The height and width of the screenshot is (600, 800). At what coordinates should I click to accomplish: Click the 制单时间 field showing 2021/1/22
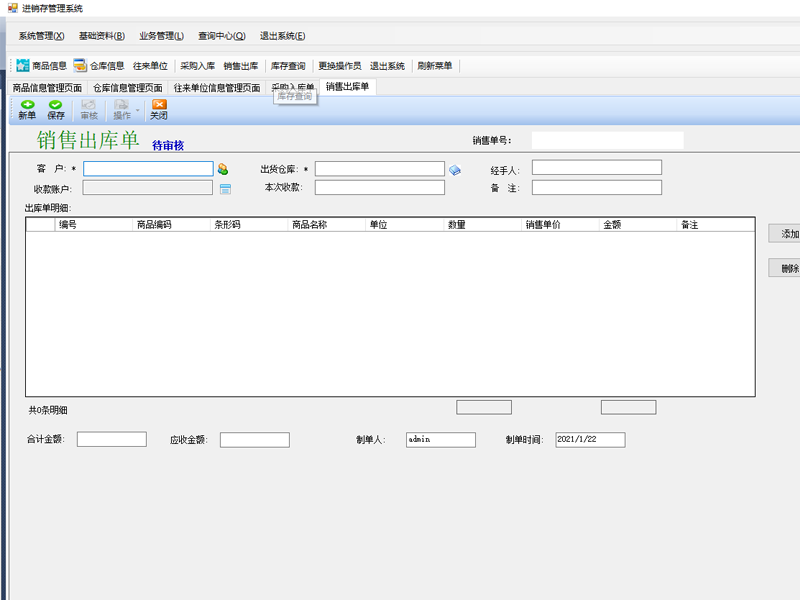tap(590, 440)
